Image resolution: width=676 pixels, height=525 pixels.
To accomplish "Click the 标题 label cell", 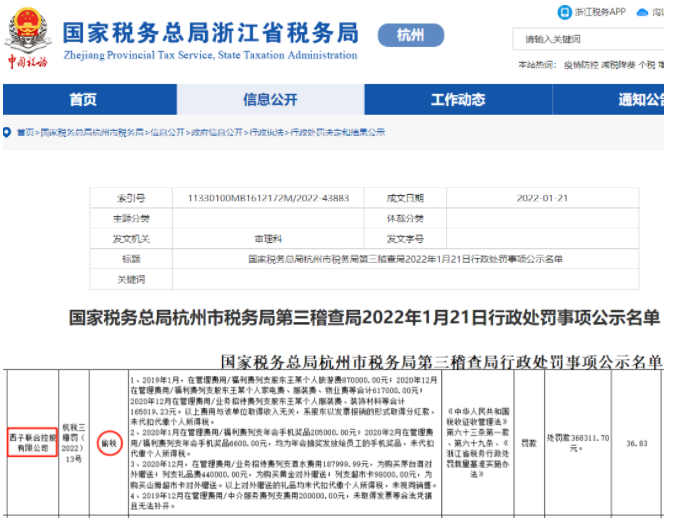I will pos(131,259).
